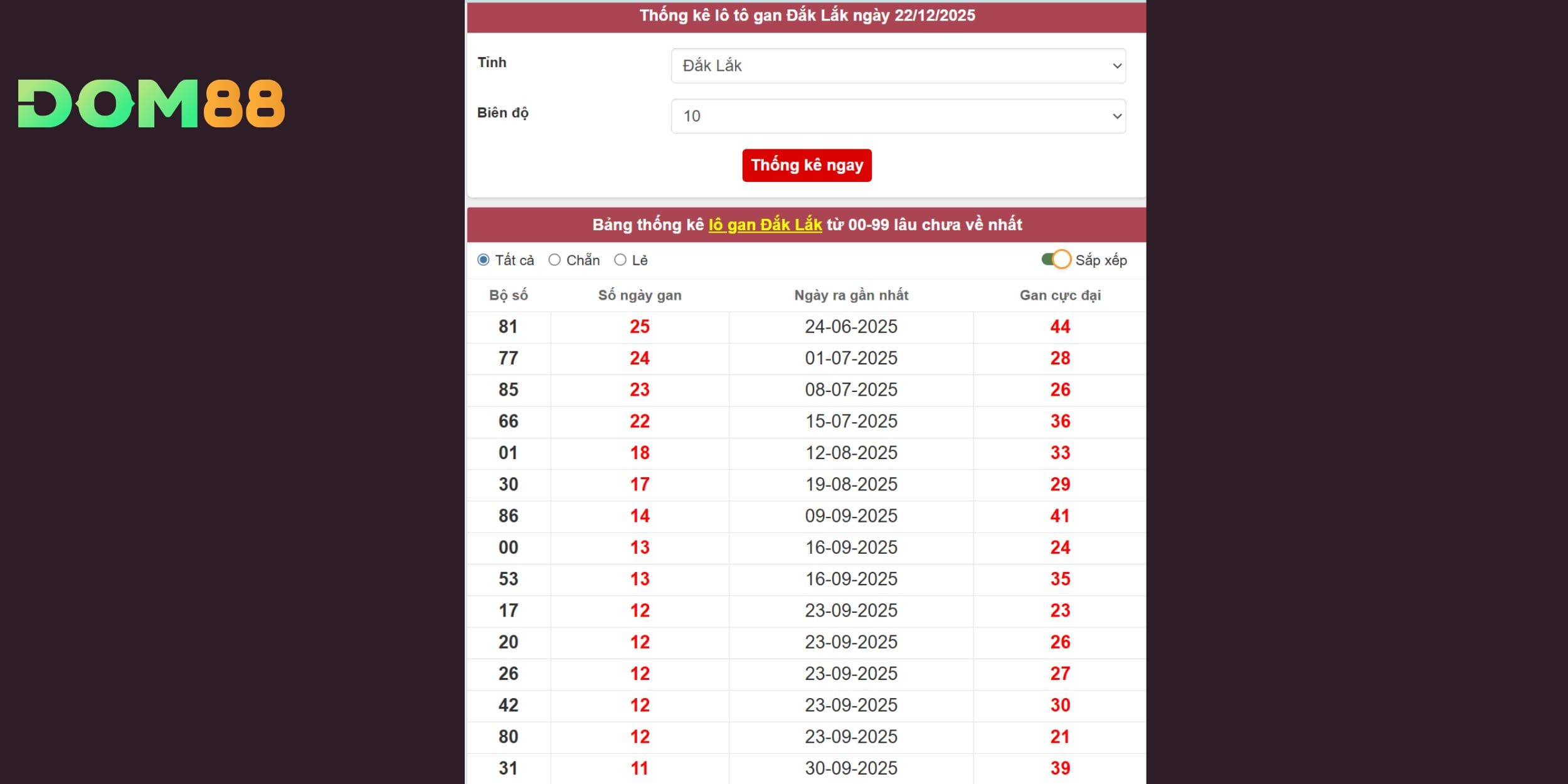Image resolution: width=1568 pixels, height=784 pixels.
Task: Select the Lẻ radio option
Action: [620, 260]
